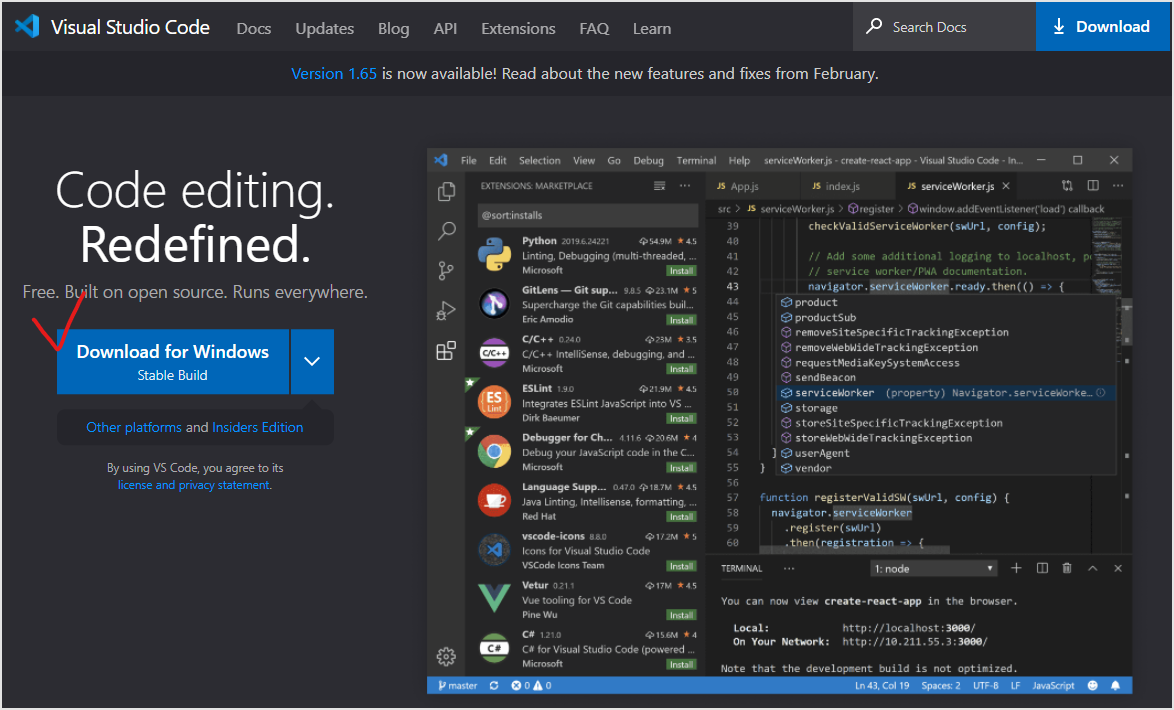Click the C# extension icon
Image resolution: width=1174 pixels, height=710 pixels.
tap(494, 648)
